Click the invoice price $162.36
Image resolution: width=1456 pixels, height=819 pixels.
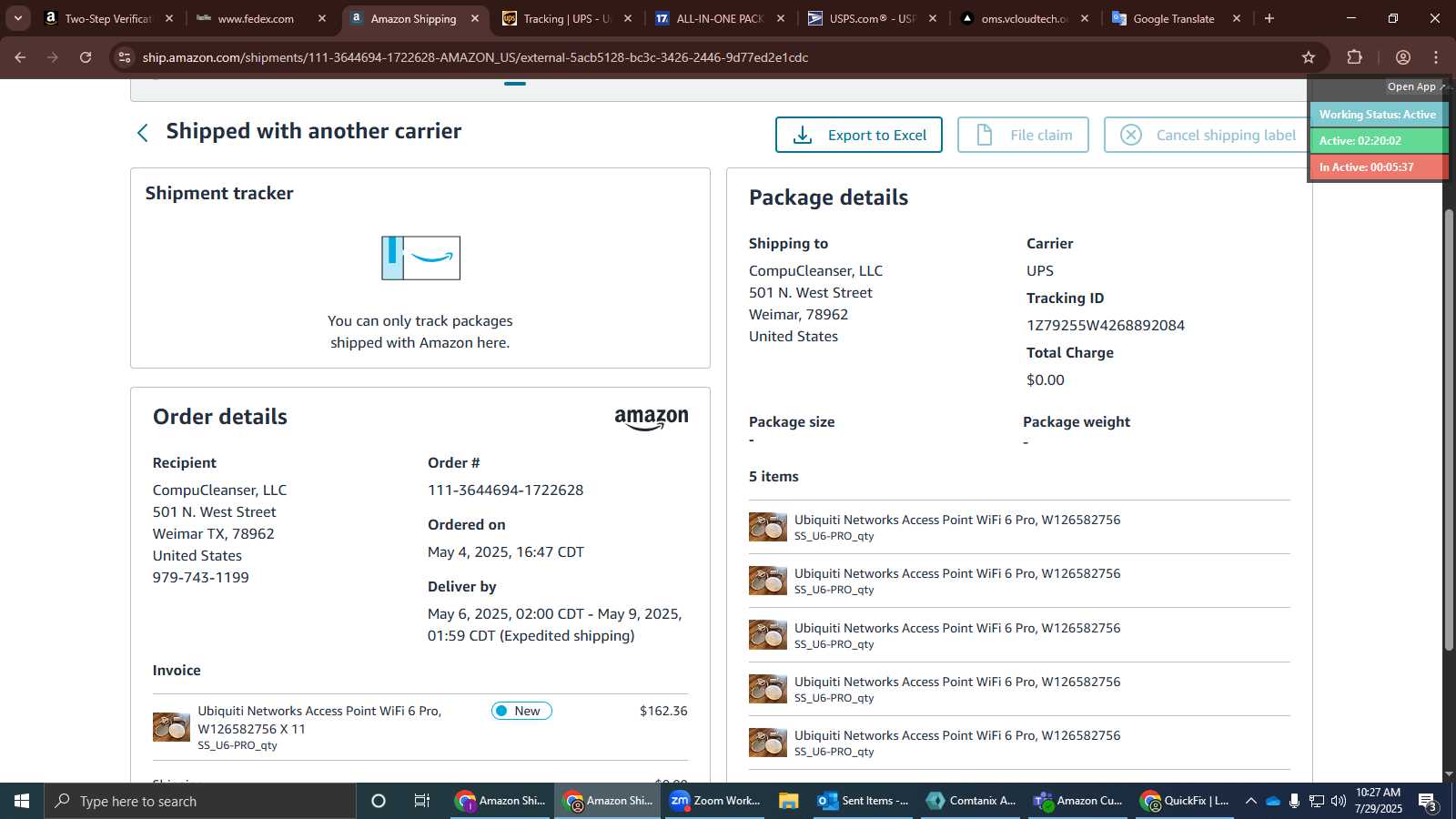(663, 712)
